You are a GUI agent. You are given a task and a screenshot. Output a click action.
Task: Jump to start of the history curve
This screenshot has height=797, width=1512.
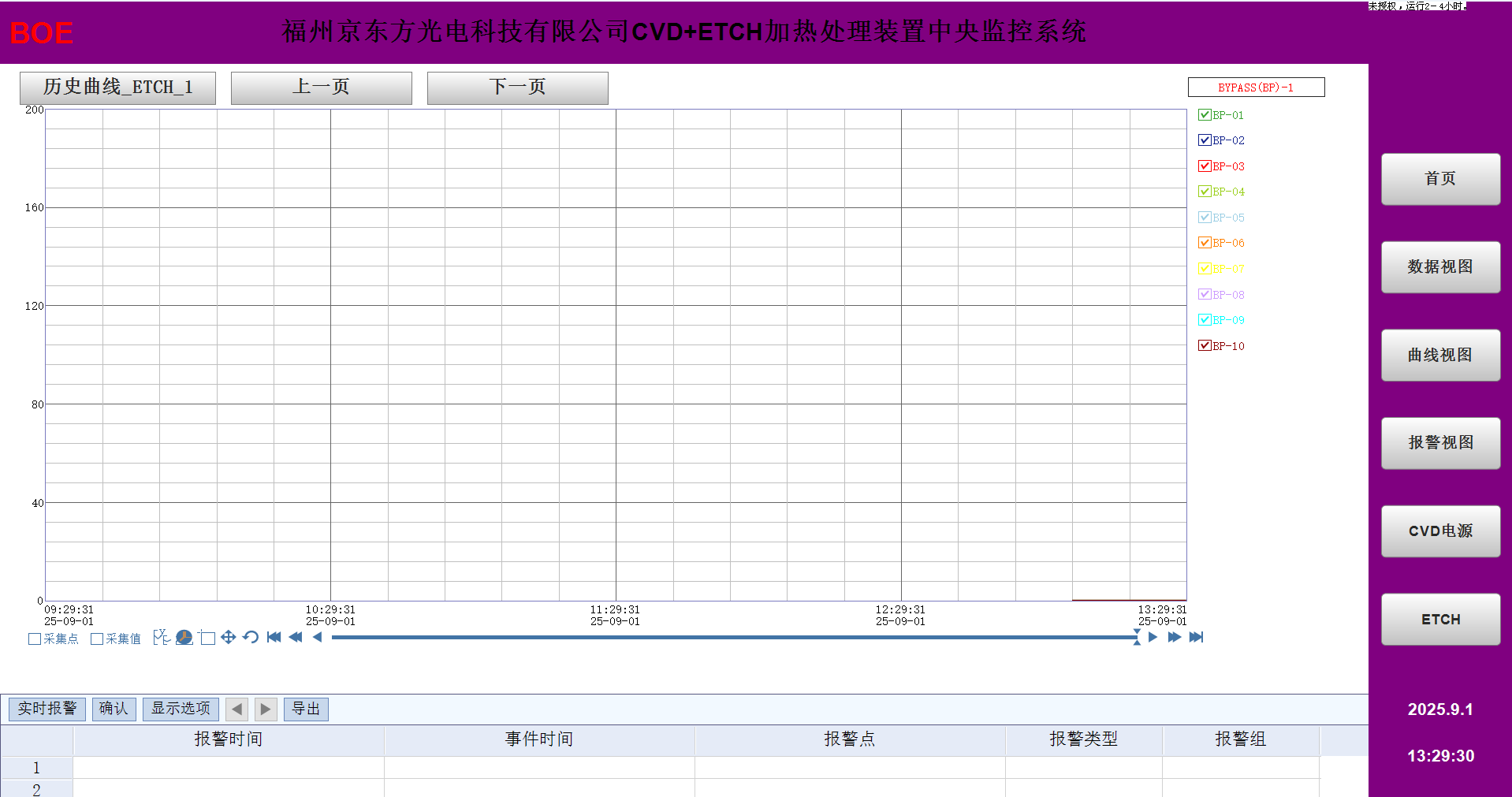[x=274, y=637]
